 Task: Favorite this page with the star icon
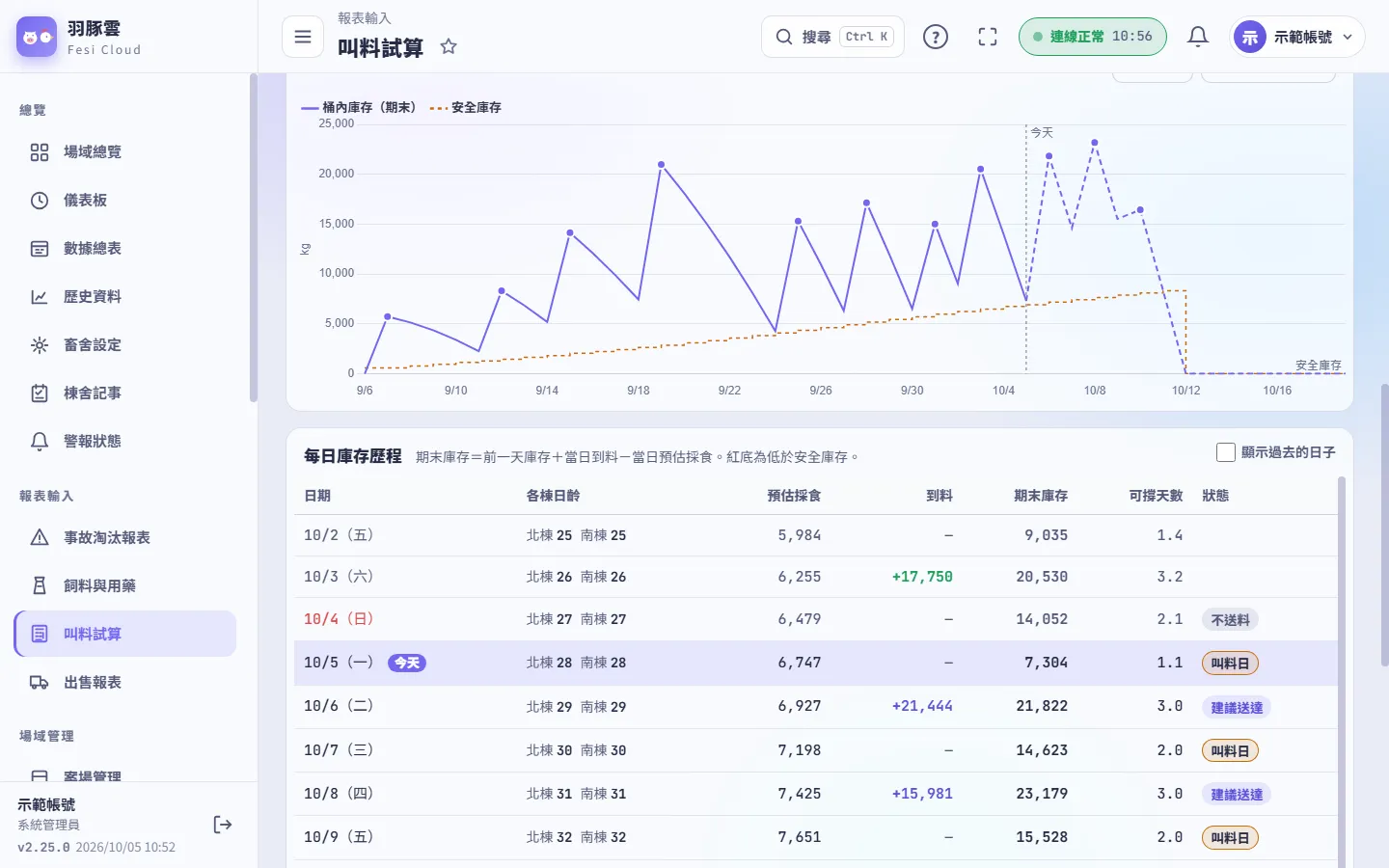[449, 46]
